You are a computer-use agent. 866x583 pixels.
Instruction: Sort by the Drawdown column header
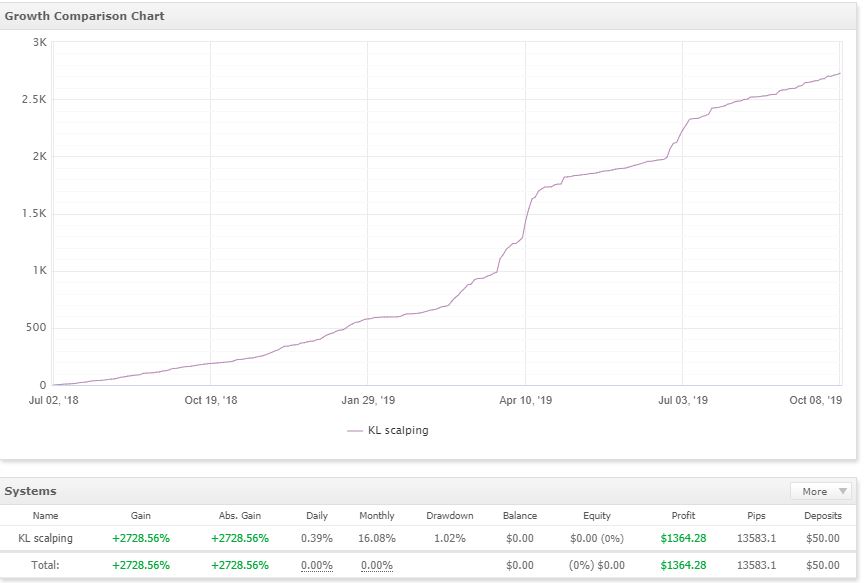point(449,516)
